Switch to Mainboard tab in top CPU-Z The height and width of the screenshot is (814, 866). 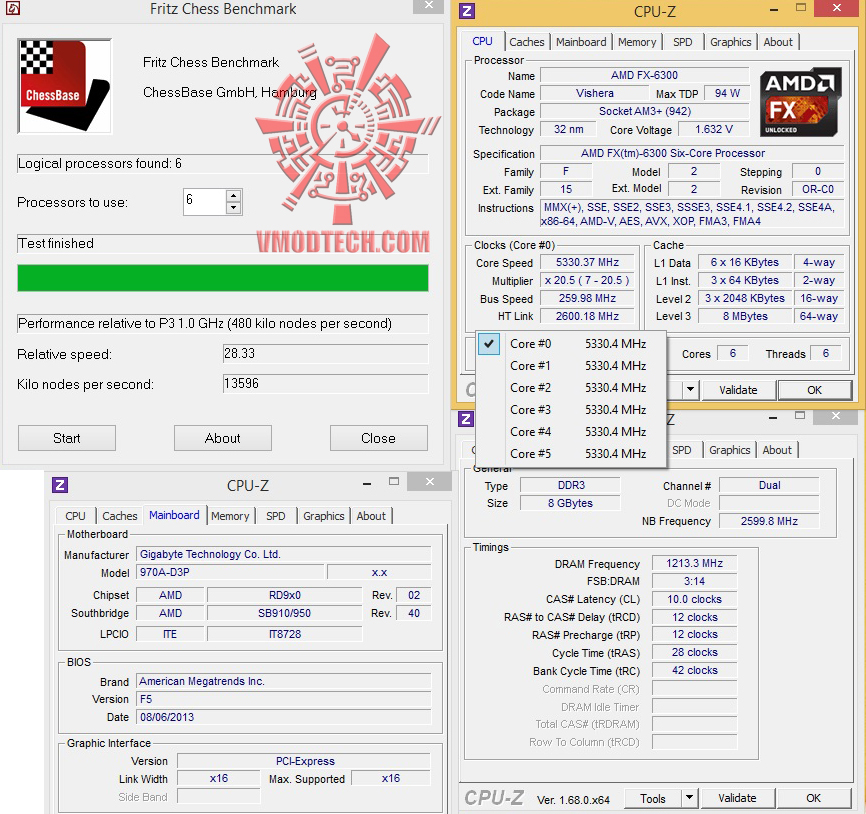pos(581,42)
